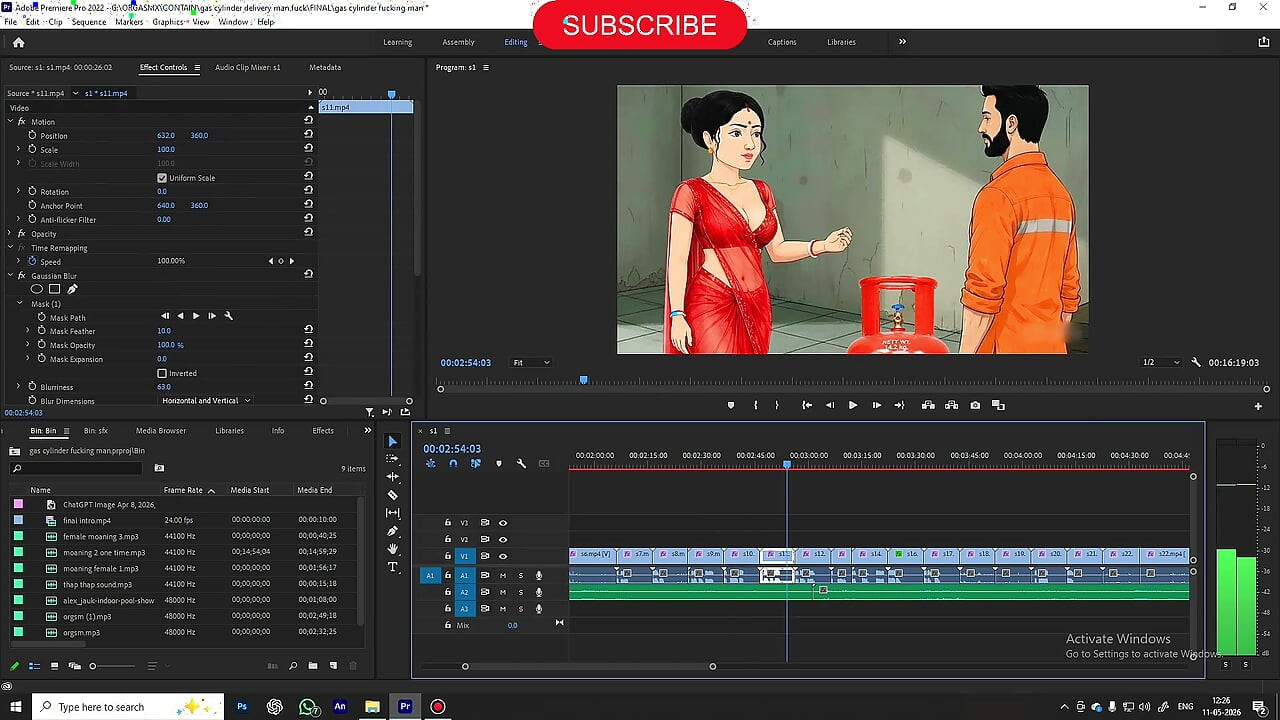The image size is (1280, 720).
Task: Open playback resolution 1/2 dropdown
Action: pyautogui.click(x=1161, y=362)
